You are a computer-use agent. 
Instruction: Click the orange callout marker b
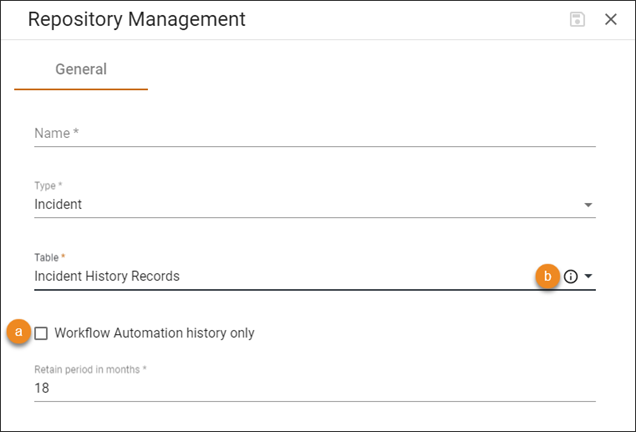click(x=548, y=276)
